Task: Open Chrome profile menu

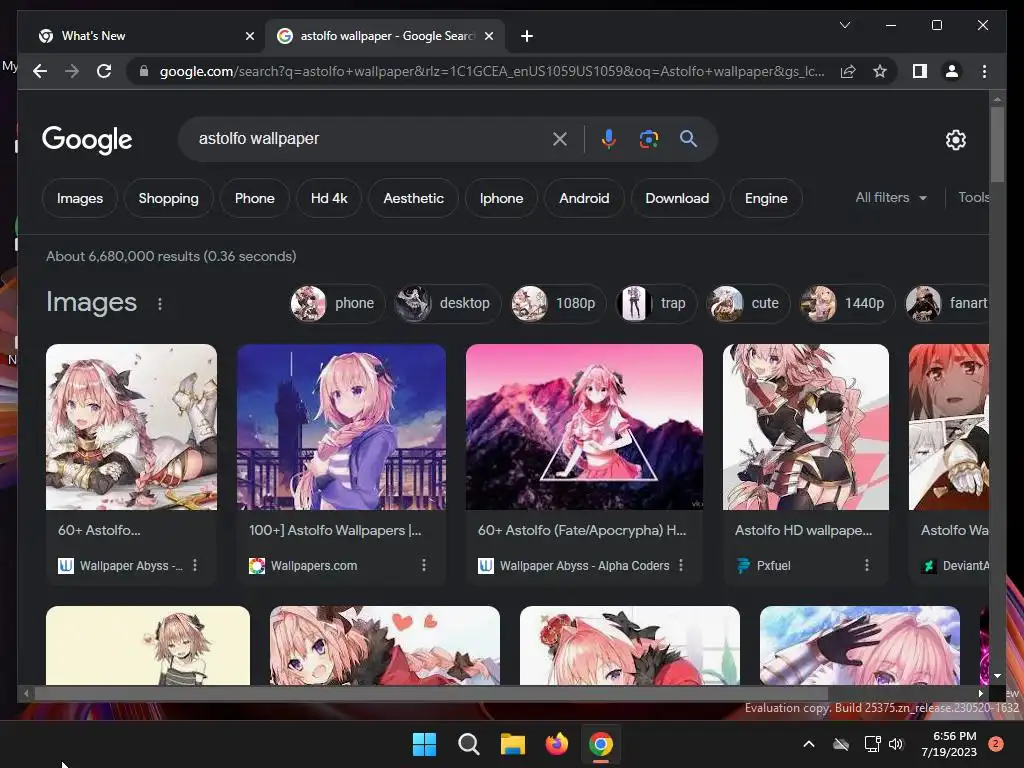Action: pyautogui.click(x=952, y=71)
